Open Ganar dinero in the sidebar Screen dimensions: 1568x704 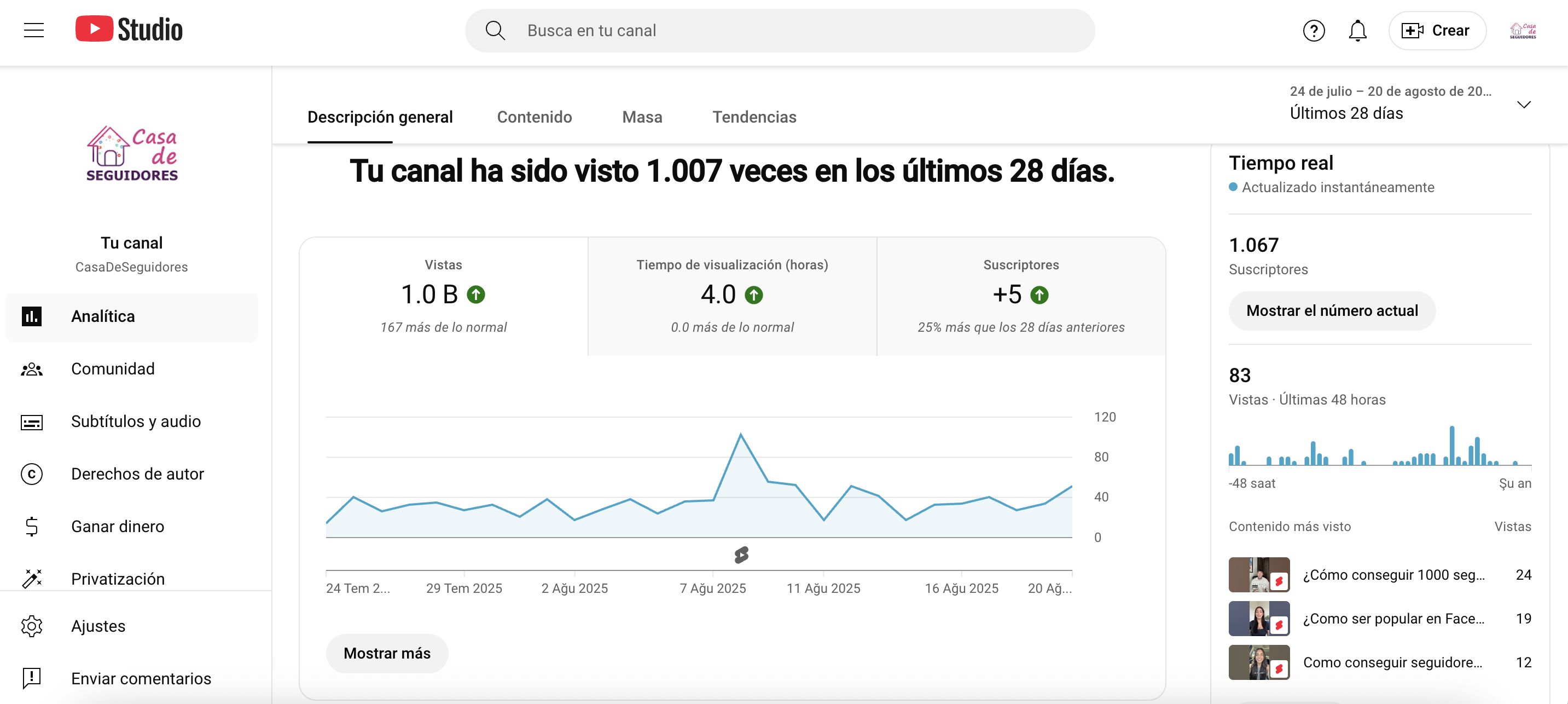pyautogui.click(x=131, y=526)
